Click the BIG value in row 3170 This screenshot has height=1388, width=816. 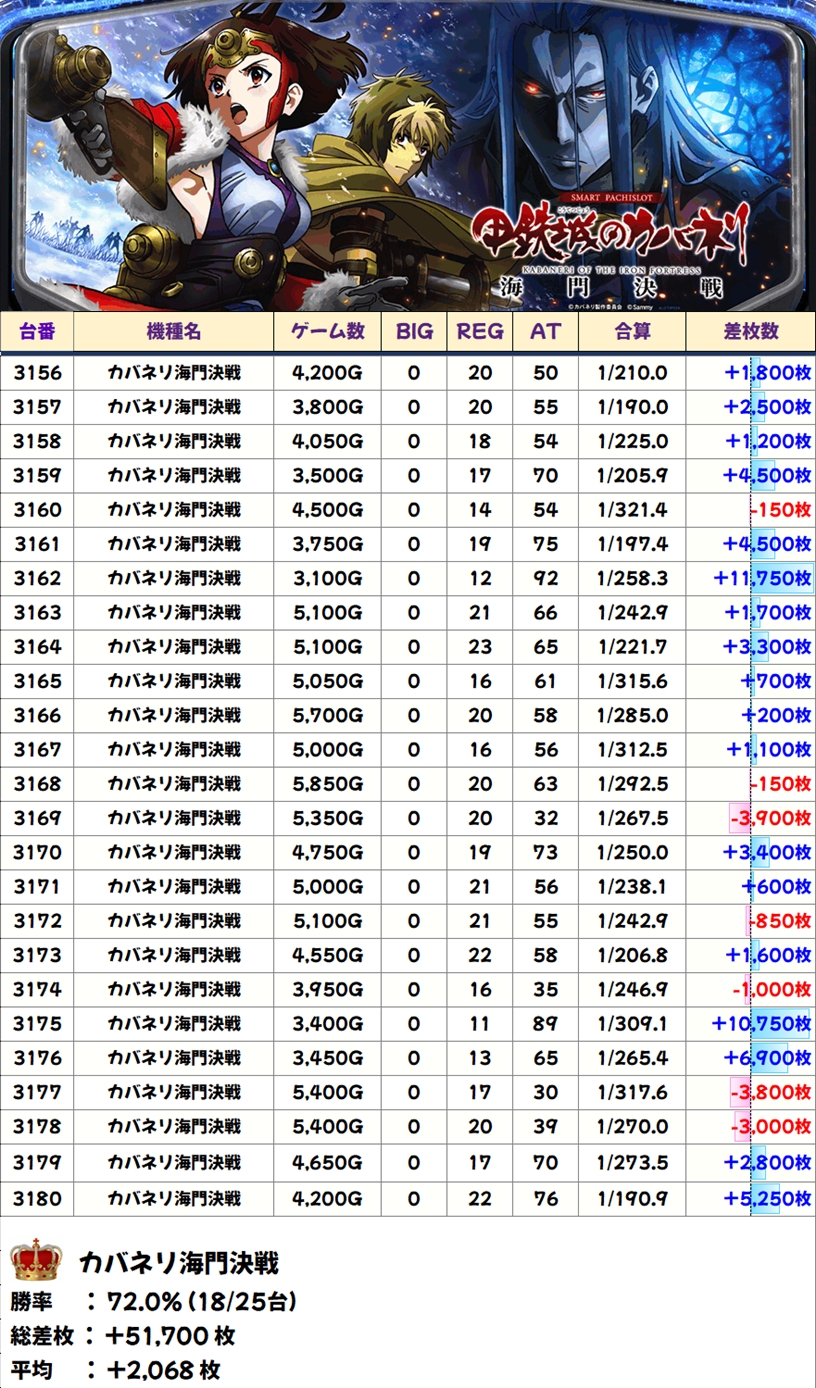(x=414, y=852)
